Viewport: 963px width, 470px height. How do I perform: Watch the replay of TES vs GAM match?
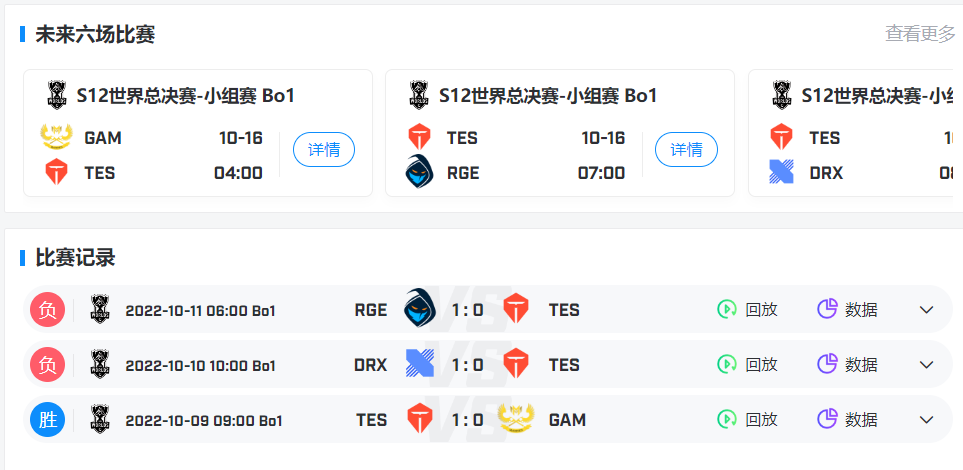click(x=747, y=420)
